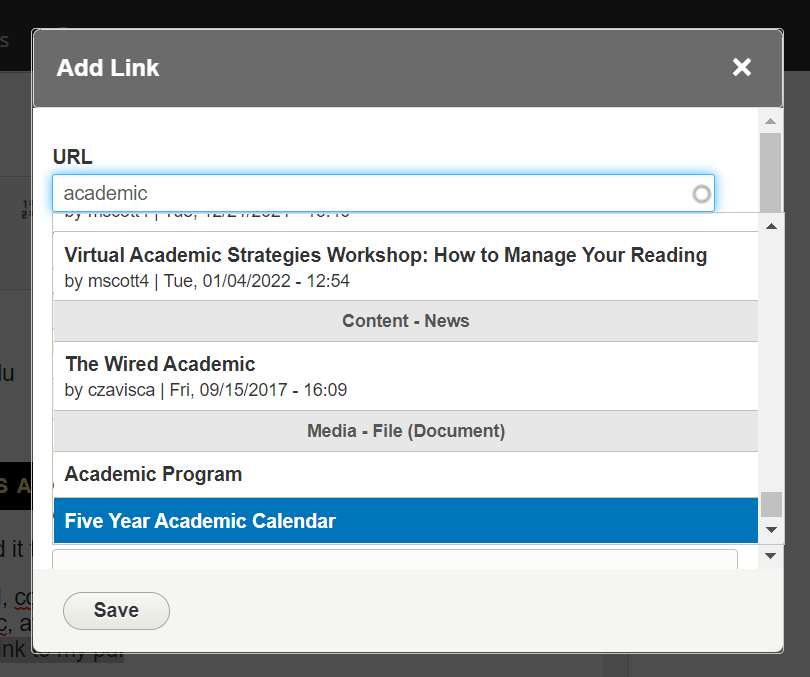The image size is (810, 677).
Task: Click the dialog scrollbar up arrow
Action: (770, 122)
